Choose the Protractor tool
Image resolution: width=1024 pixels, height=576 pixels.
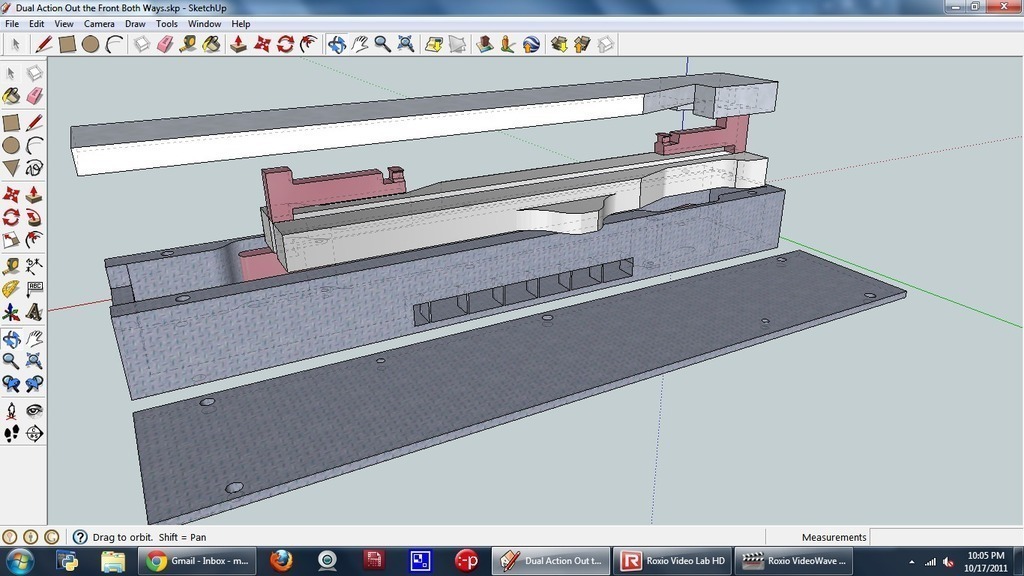pos(11,289)
